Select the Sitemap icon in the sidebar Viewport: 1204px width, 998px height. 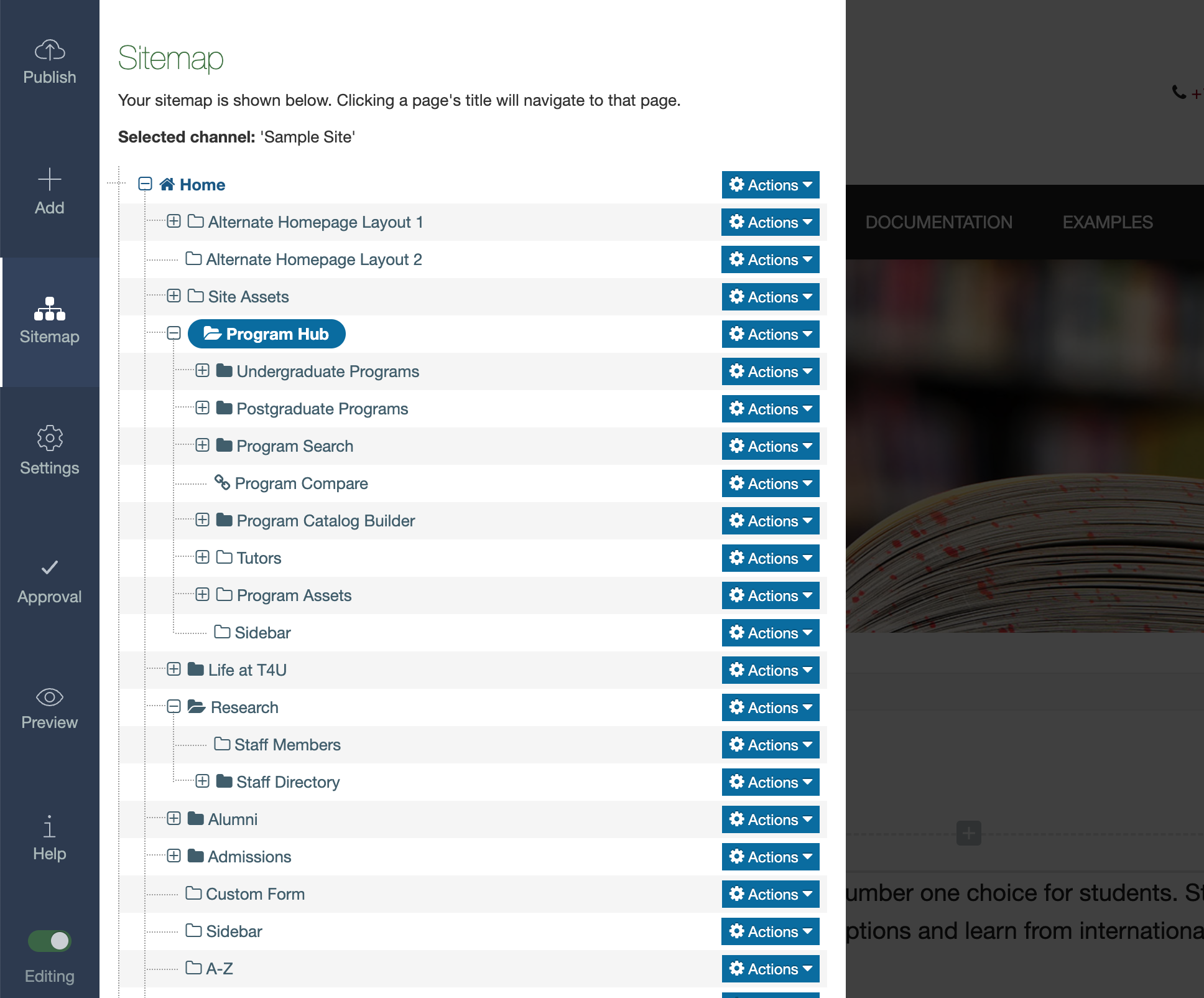pyautogui.click(x=50, y=310)
